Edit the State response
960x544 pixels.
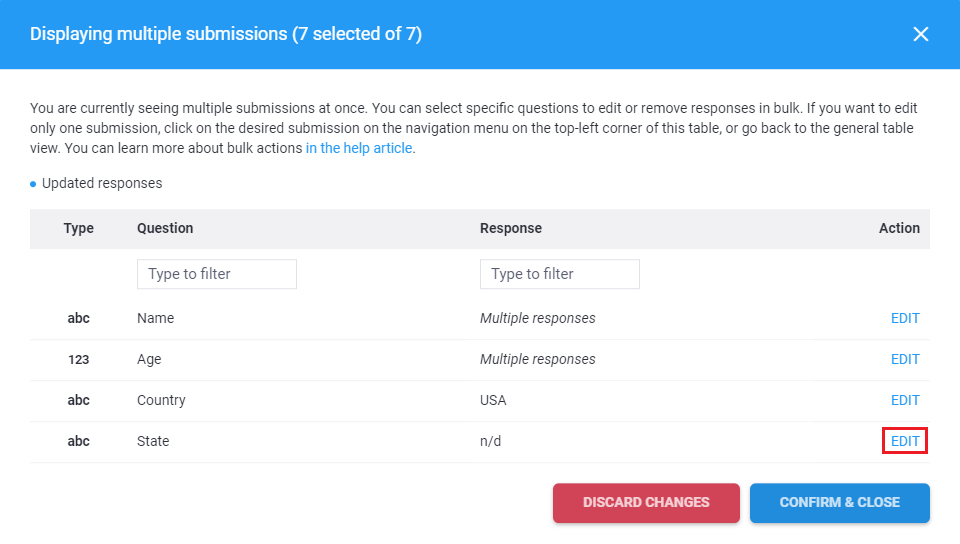point(905,441)
